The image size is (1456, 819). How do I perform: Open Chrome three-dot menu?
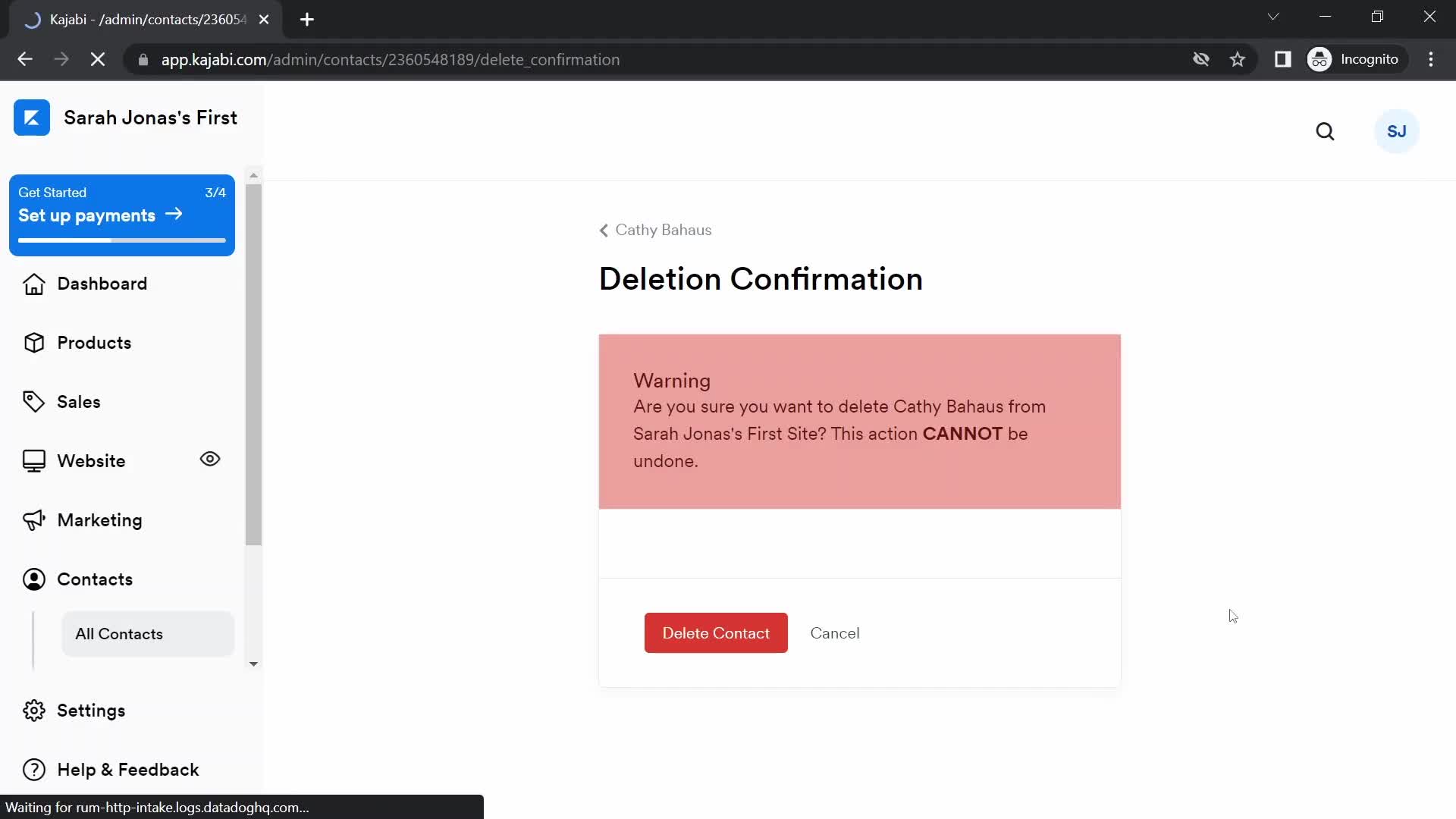(1431, 59)
